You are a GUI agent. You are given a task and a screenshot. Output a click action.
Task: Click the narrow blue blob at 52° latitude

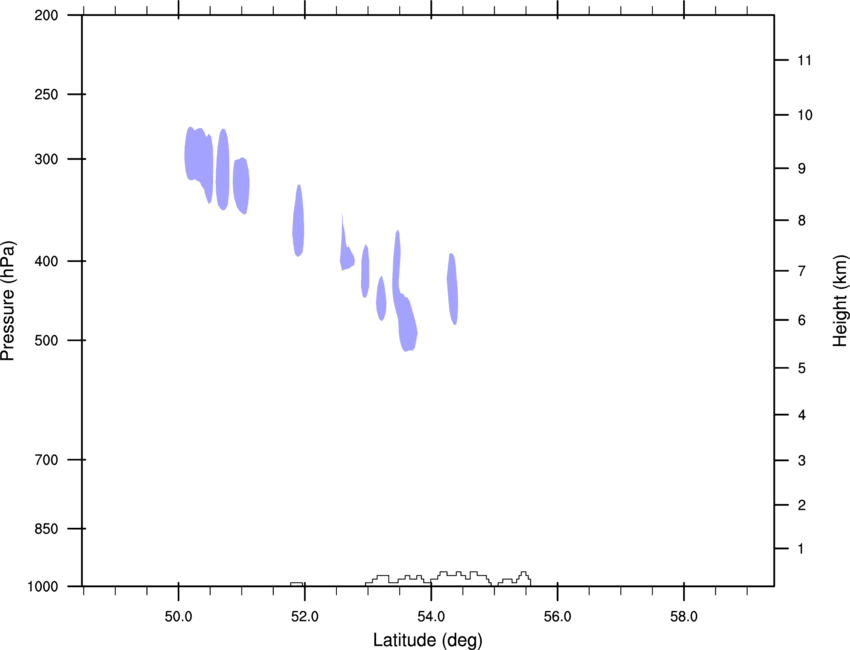[x=298, y=221]
